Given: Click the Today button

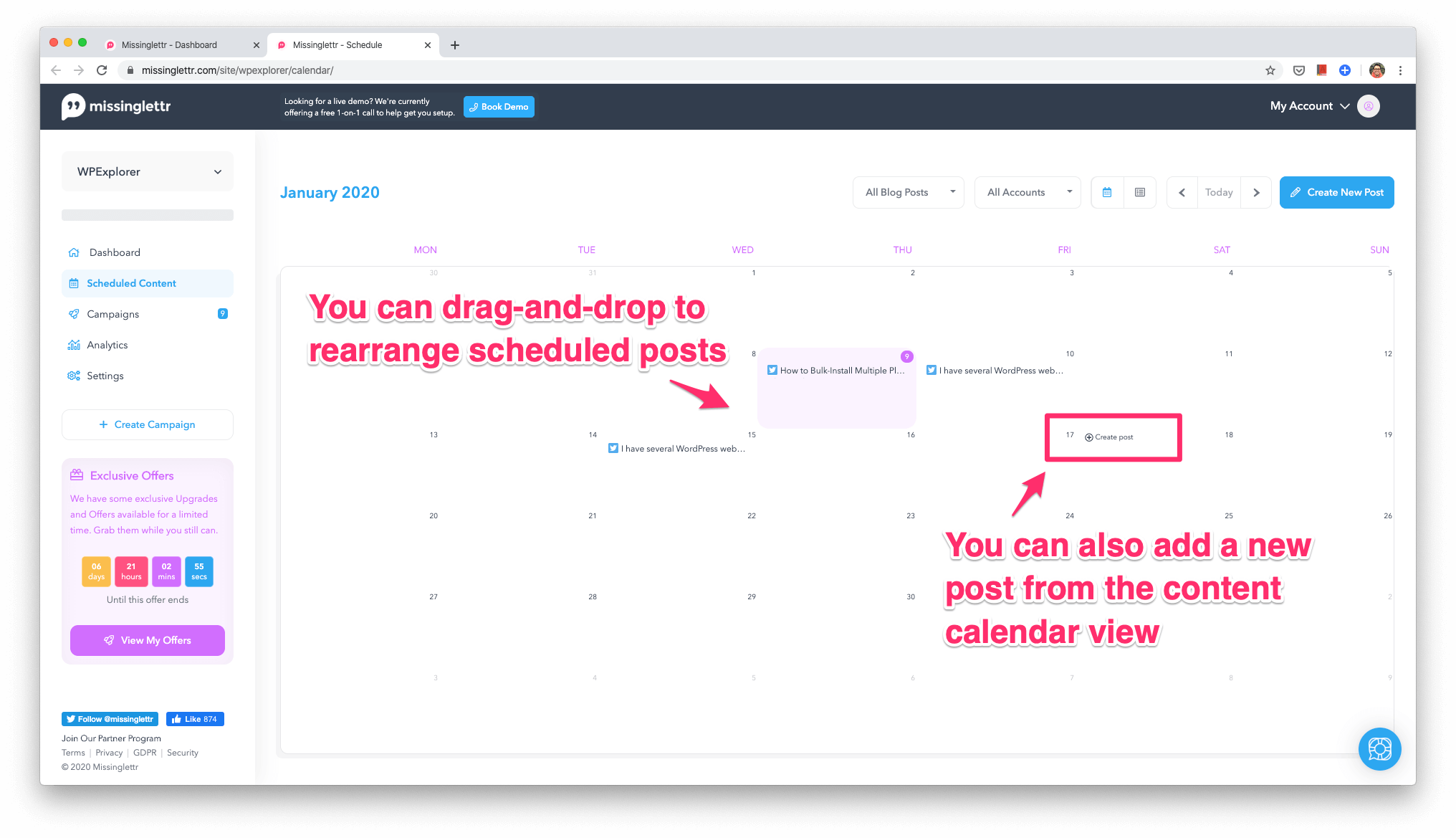Looking at the screenshot, I should click(1219, 192).
